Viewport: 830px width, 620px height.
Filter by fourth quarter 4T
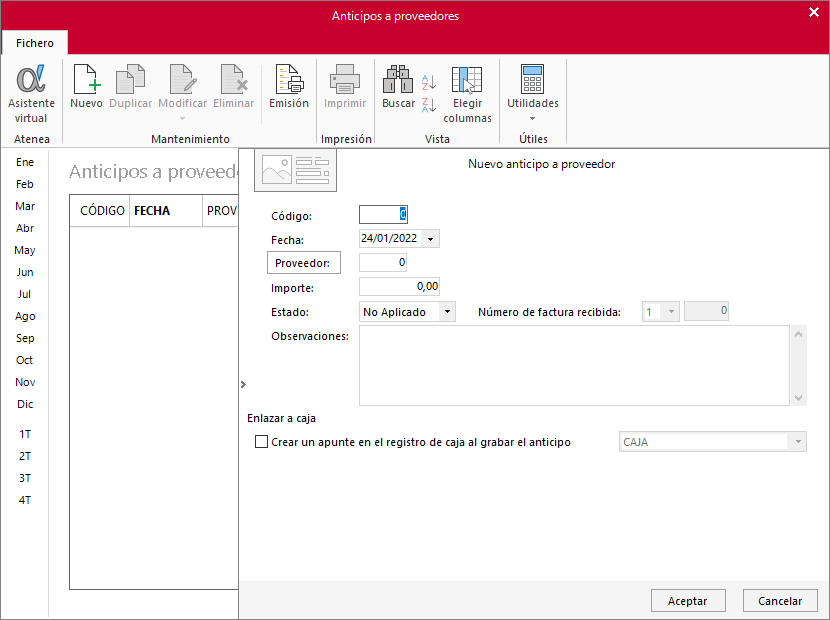(25, 500)
